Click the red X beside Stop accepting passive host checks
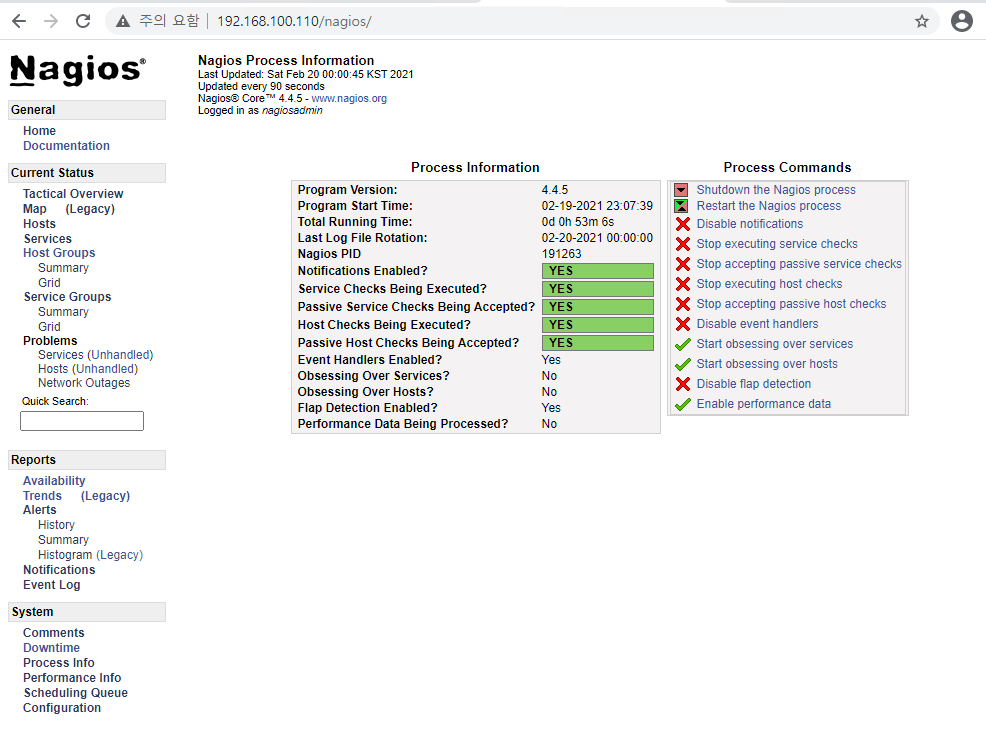This screenshot has width=986, height=753. point(683,304)
